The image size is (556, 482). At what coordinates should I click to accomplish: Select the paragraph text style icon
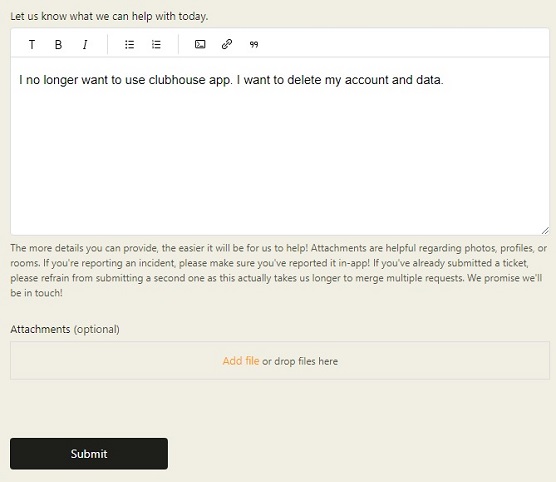coord(32,44)
